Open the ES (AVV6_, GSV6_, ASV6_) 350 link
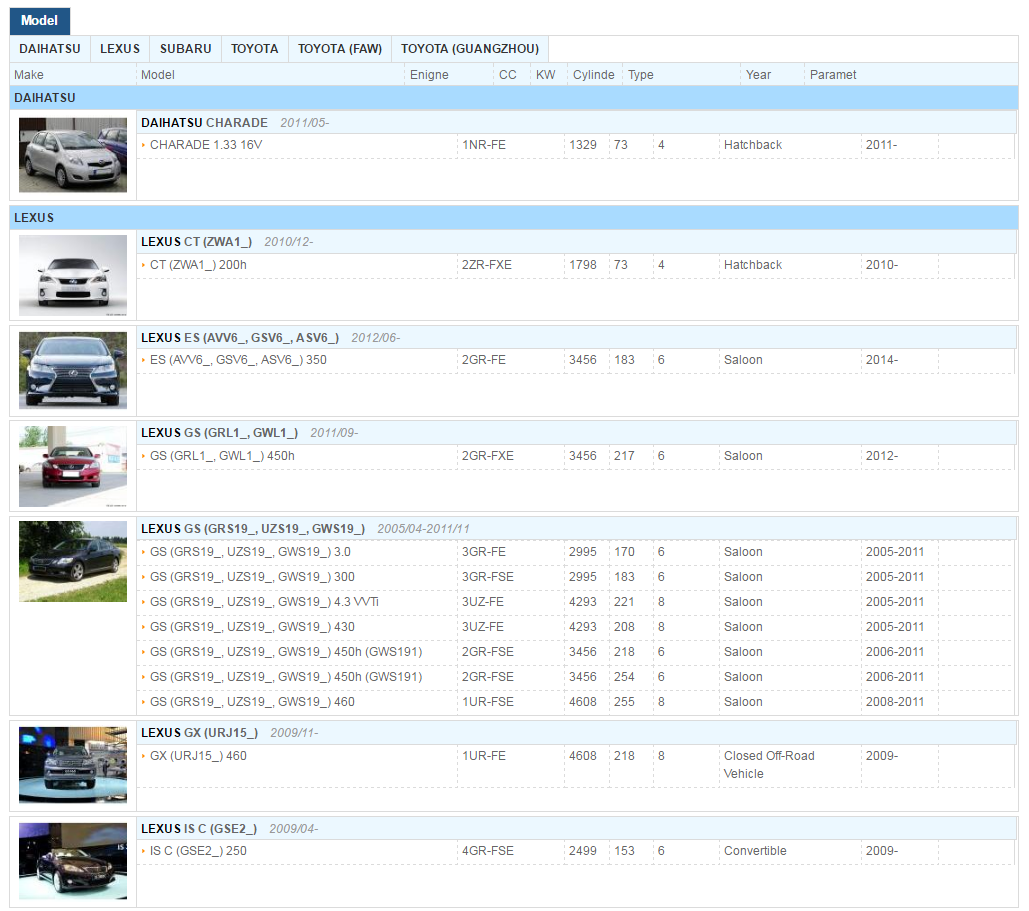This screenshot has width=1029, height=911. (x=238, y=360)
